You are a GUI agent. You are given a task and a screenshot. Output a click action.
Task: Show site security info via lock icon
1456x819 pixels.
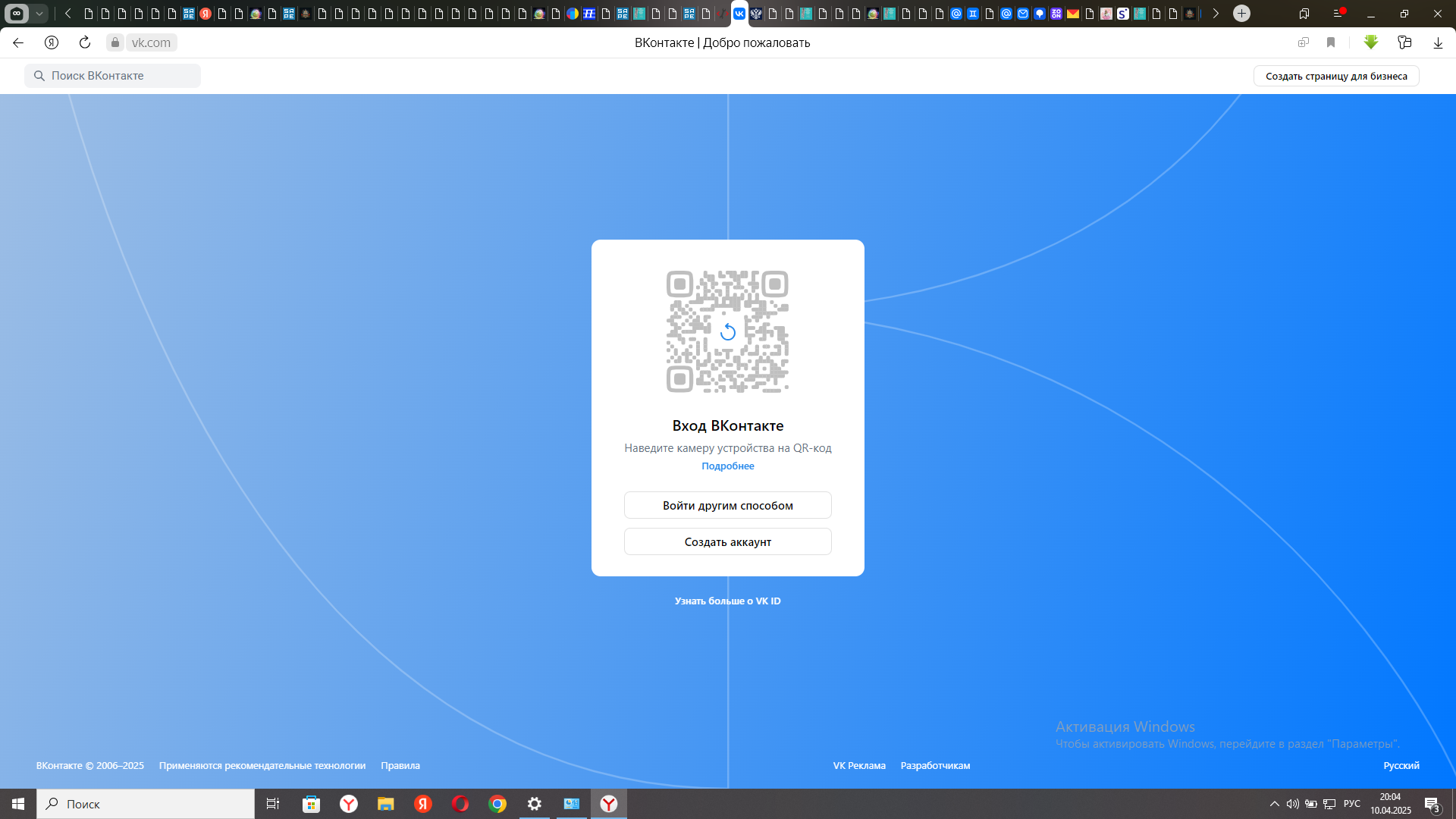click(x=115, y=42)
